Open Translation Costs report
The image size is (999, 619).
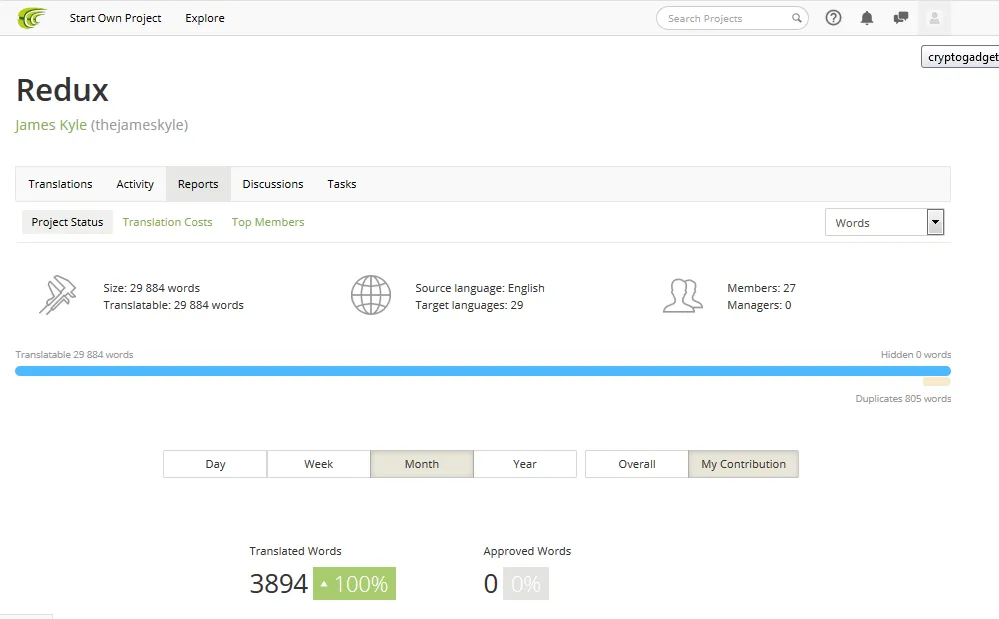tap(168, 222)
